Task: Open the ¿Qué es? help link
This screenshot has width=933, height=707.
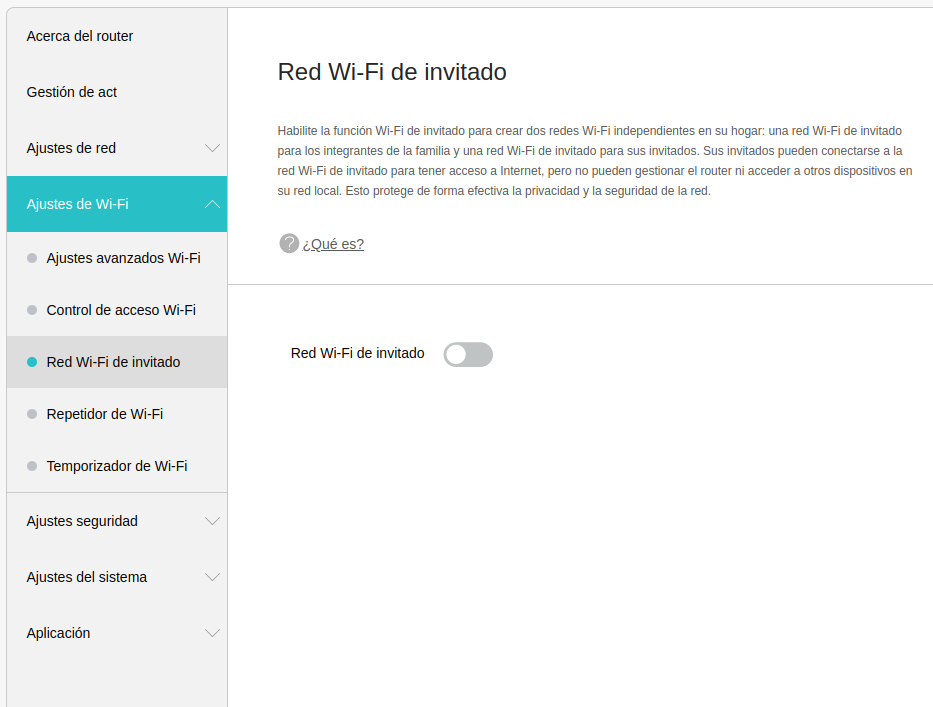Action: 333,244
